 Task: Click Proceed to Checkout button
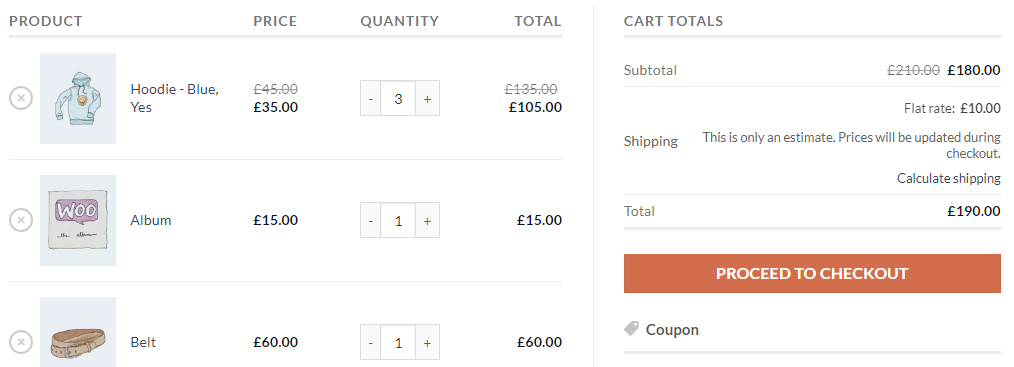pyautogui.click(x=812, y=273)
